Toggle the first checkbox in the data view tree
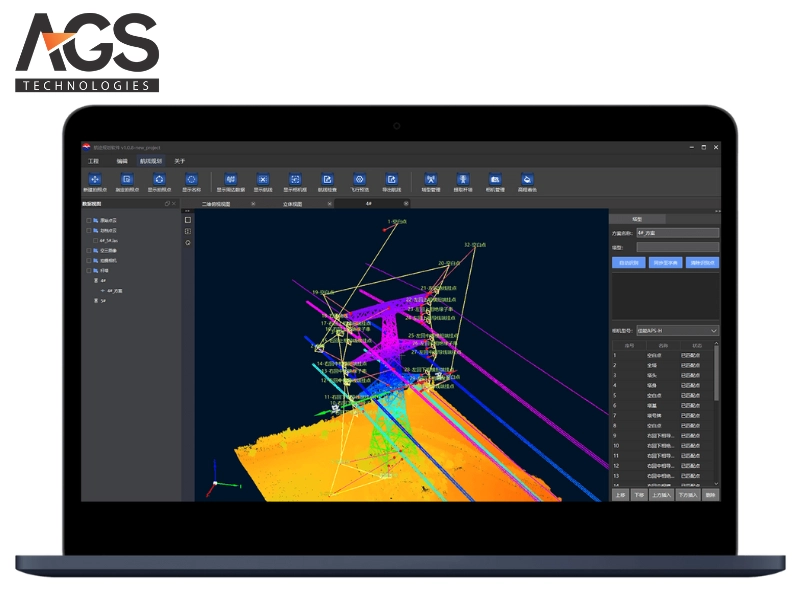This screenshot has height=600, width=800. click(x=88, y=220)
